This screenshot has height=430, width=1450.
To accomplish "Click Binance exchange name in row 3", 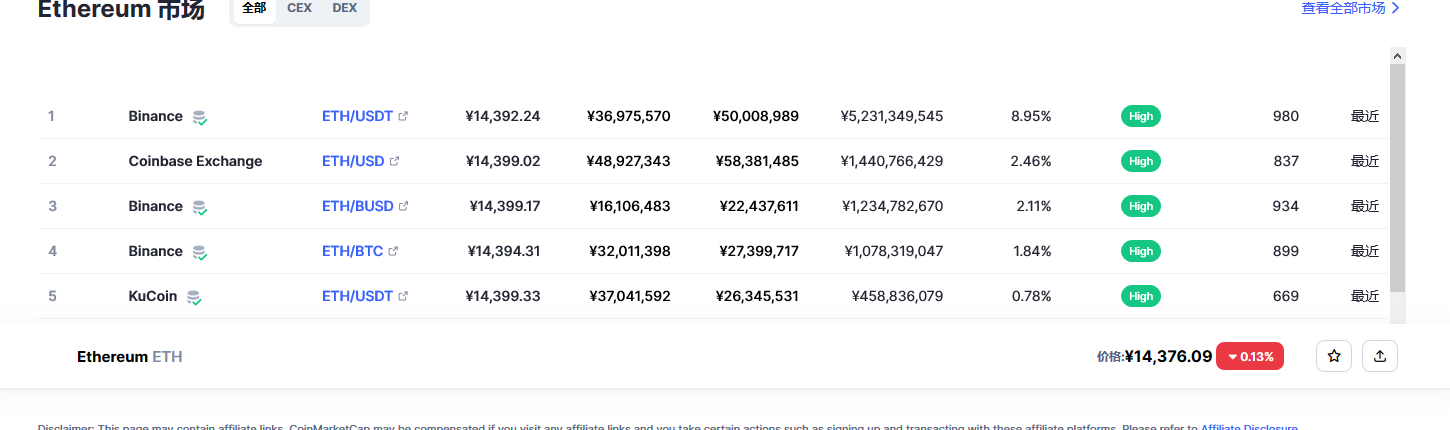I will coord(156,206).
